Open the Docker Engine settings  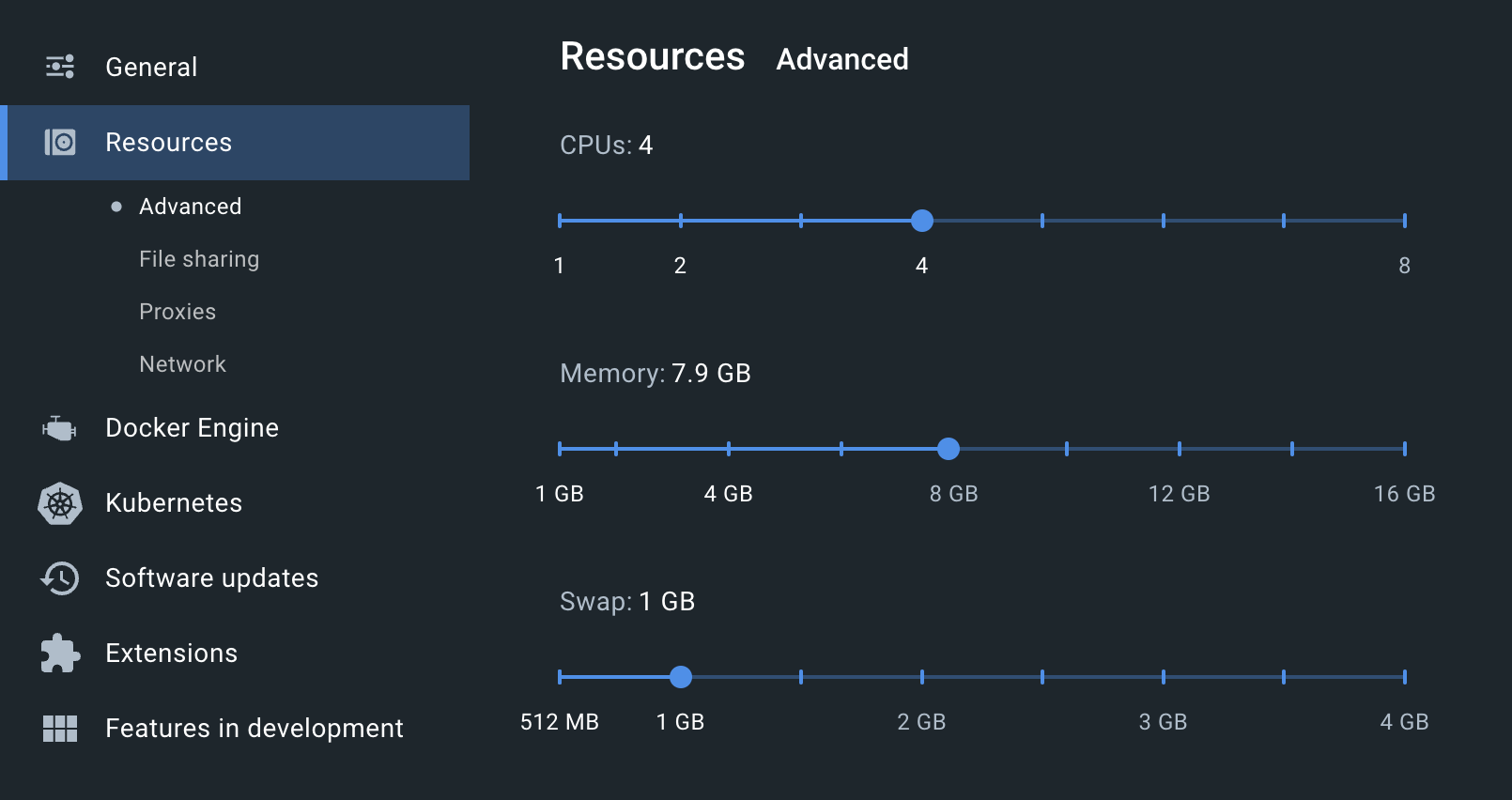pyautogui.click(x=192, y=428)
